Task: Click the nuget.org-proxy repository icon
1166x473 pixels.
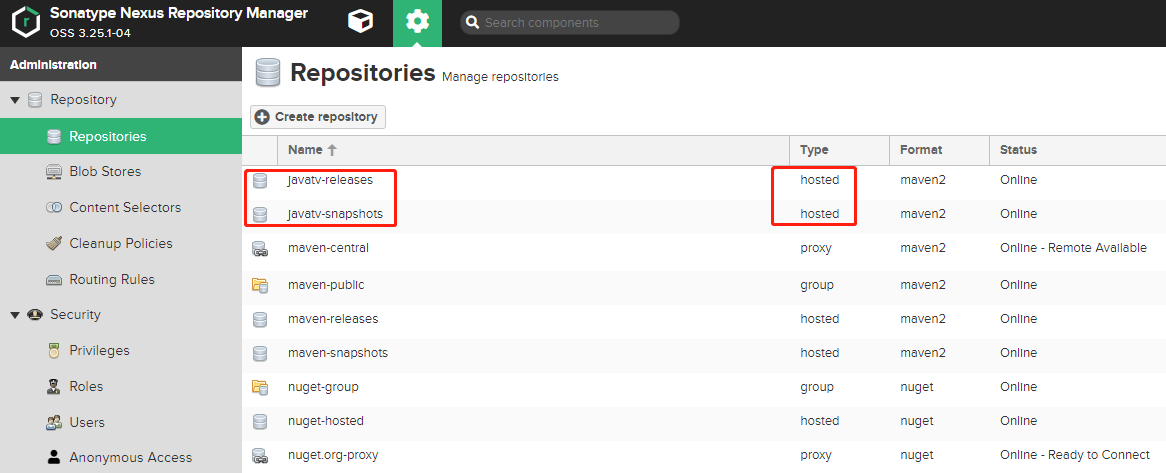Action: [x=260, y=456]
